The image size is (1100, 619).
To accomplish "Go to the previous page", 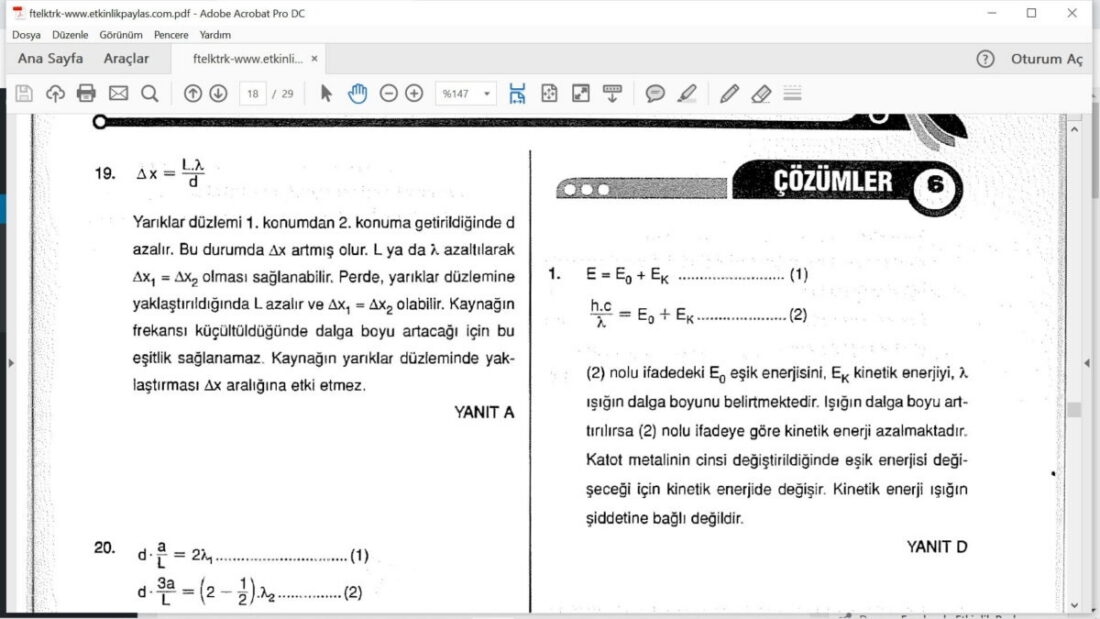I will click(193, 93).
